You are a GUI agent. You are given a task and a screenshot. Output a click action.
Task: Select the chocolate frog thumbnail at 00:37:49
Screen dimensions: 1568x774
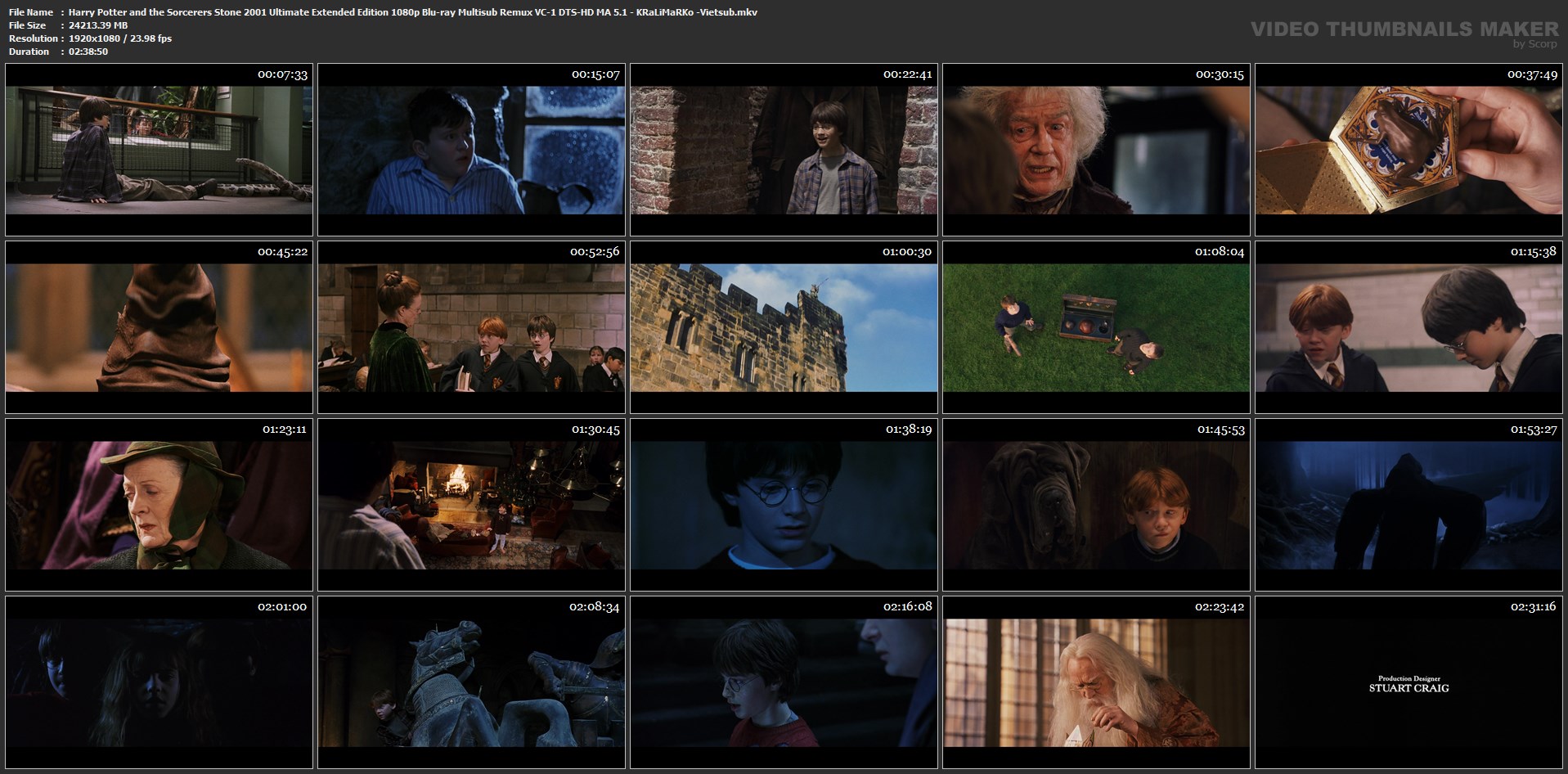click(1409, 150)
